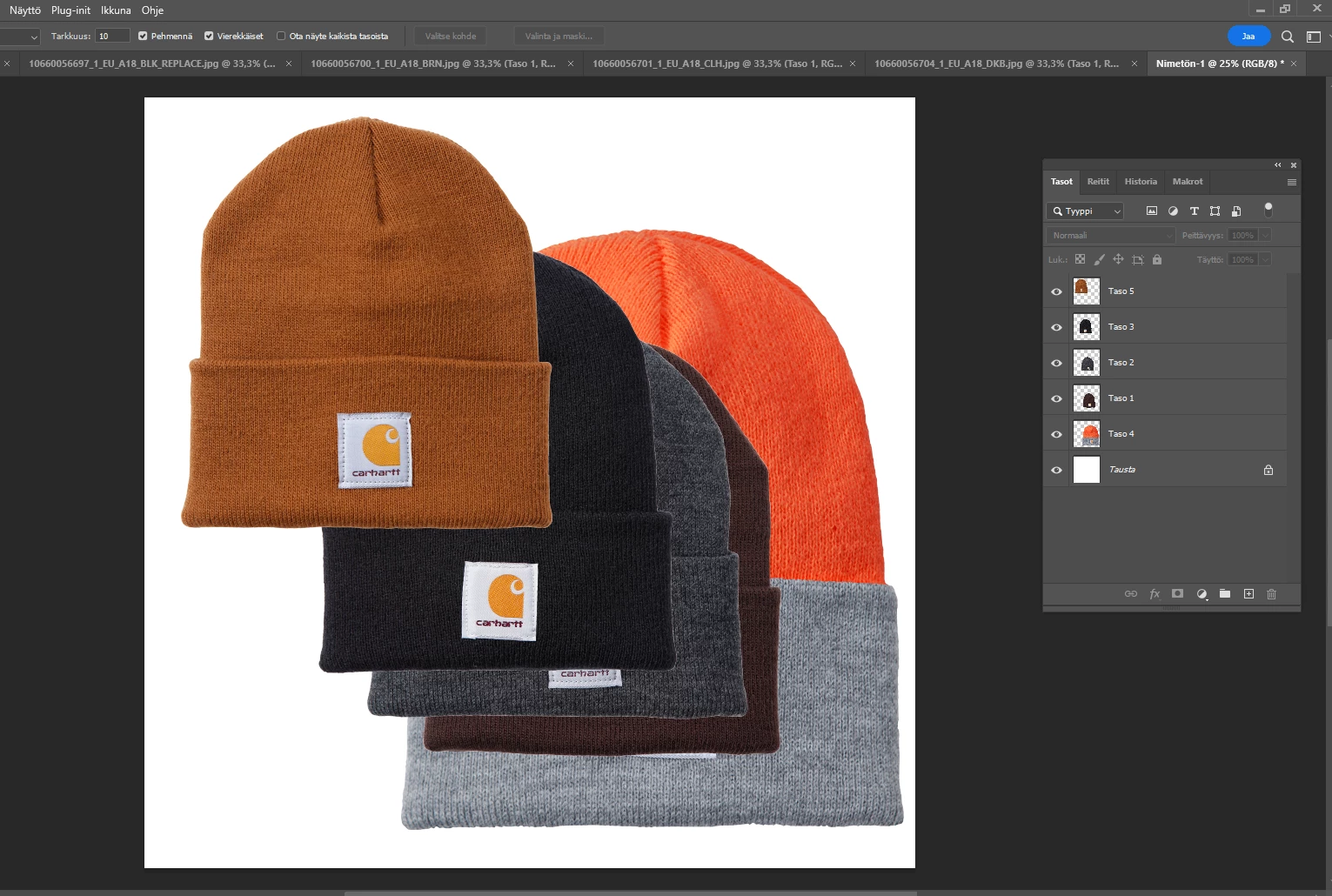Open the Näyttö menu
This screenshot has height=896, width=1332.
pos(25,10)
